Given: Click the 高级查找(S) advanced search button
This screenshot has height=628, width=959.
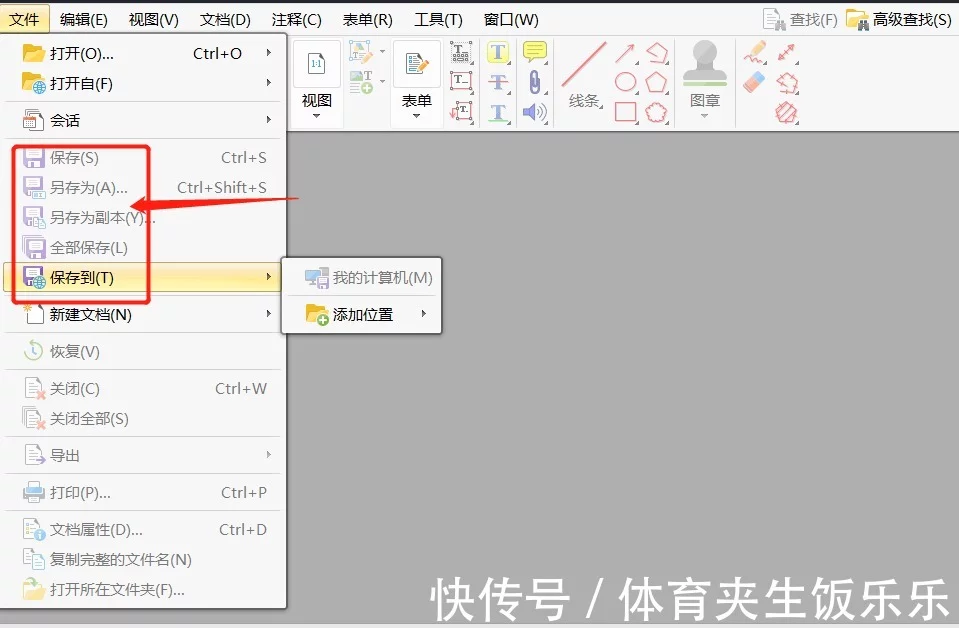Looking at the screenshot, I should pyautogui.click(x=898, y=20).
